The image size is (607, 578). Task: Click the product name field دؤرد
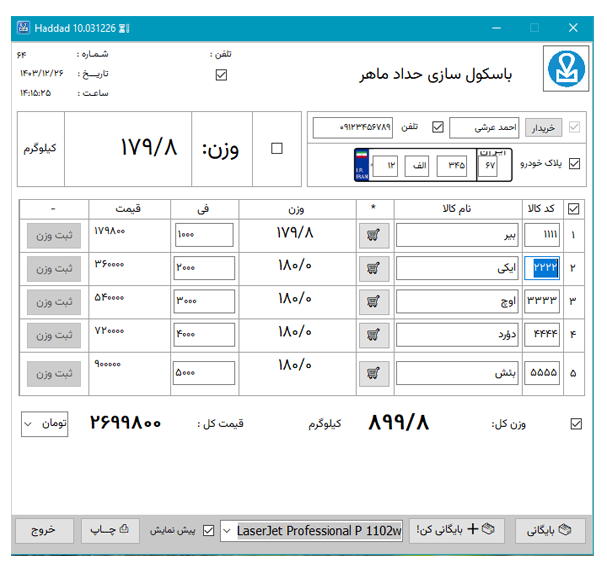click(x=457, y=334)
